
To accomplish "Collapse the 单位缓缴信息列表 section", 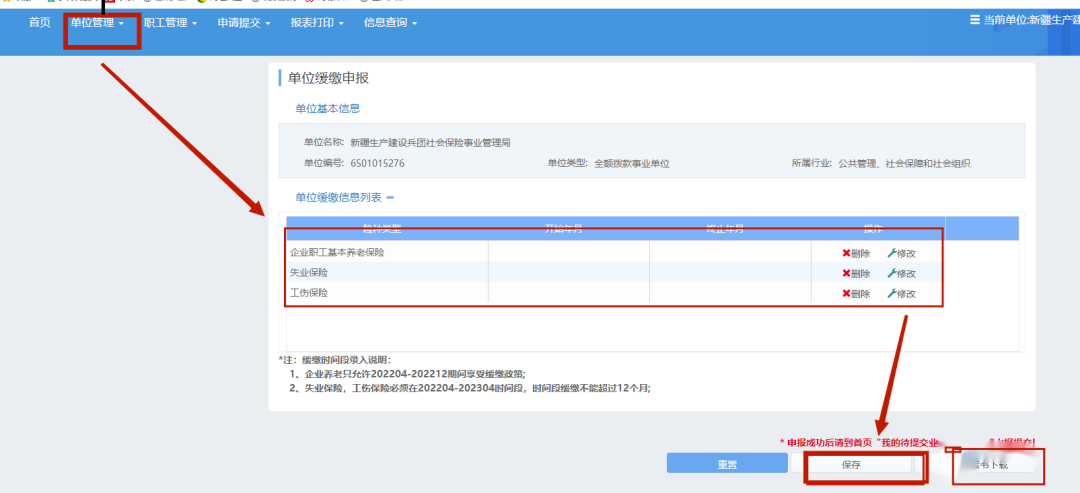I will (390, 198).
